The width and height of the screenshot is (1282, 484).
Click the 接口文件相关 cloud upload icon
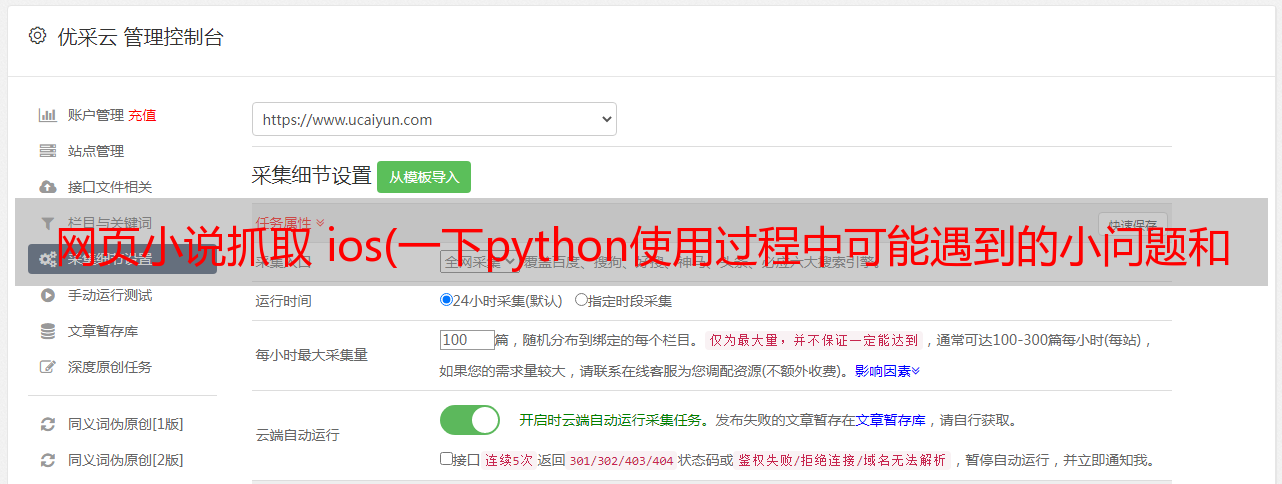pos(47,187)
